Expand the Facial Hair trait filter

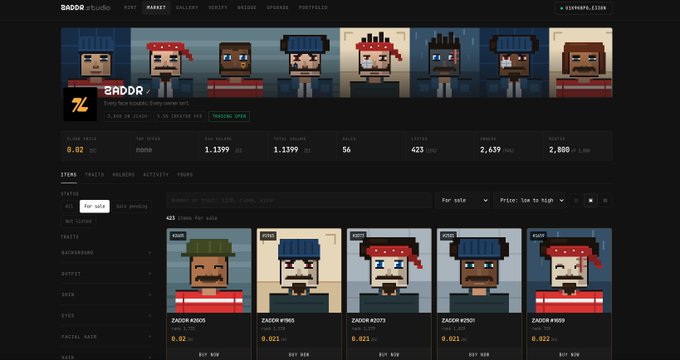(106, 337)
